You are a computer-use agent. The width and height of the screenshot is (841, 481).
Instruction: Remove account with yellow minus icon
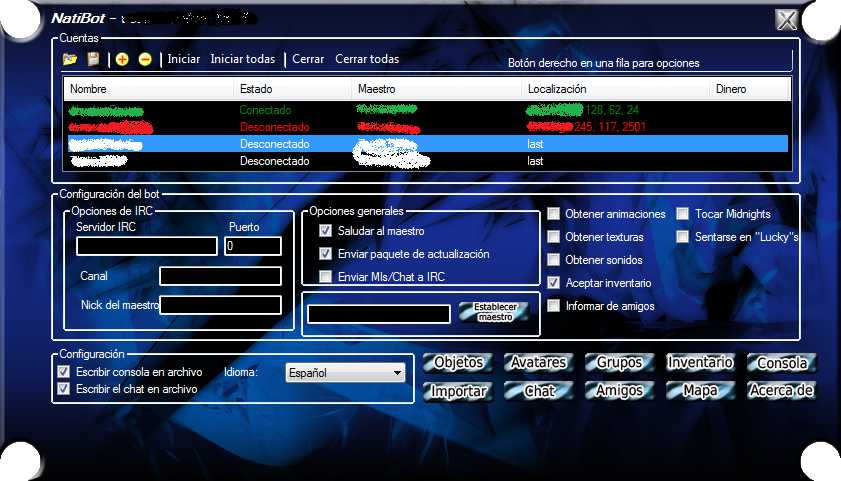[145, 60]
